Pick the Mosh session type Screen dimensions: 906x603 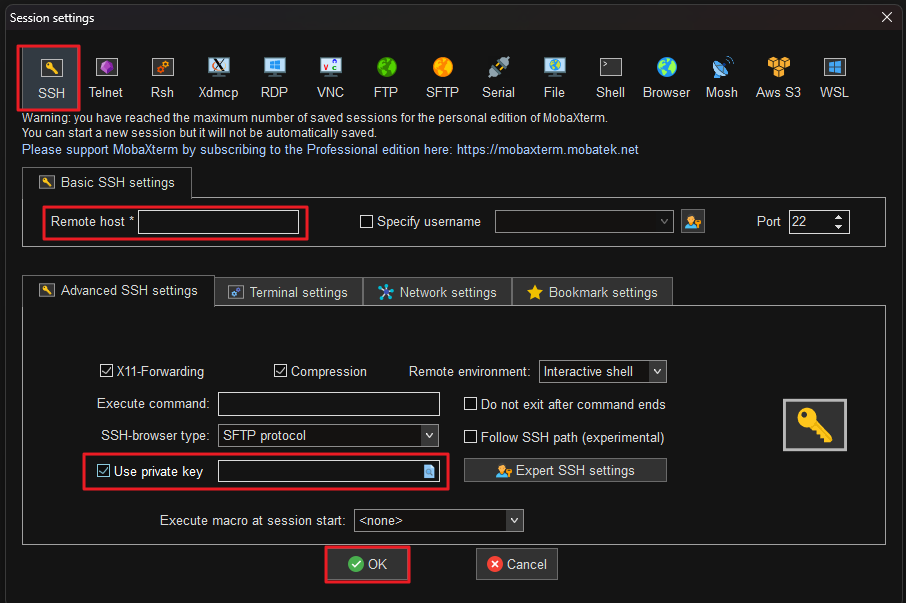click(x=722, y=78)
